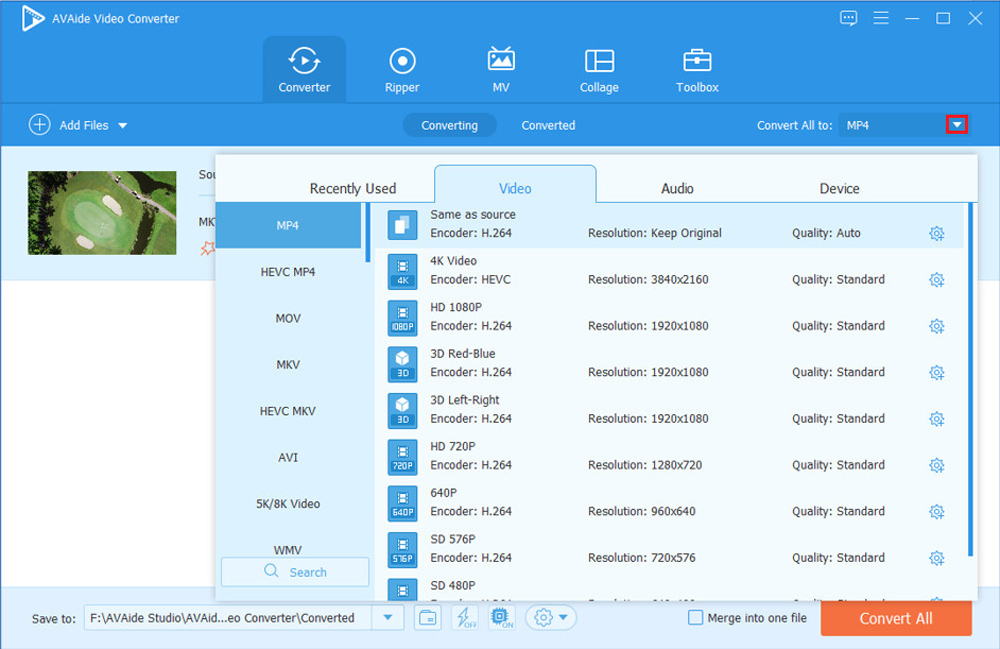Image resolution: width=1000 pixels, height=649 pixels.
Task: Select the Device format tab
Action: [839, 189]
